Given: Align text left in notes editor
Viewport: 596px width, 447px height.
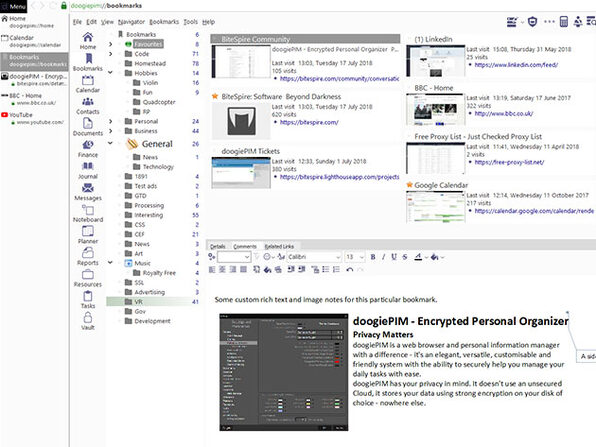Looking at the screenshot, I should pos(212,269).
